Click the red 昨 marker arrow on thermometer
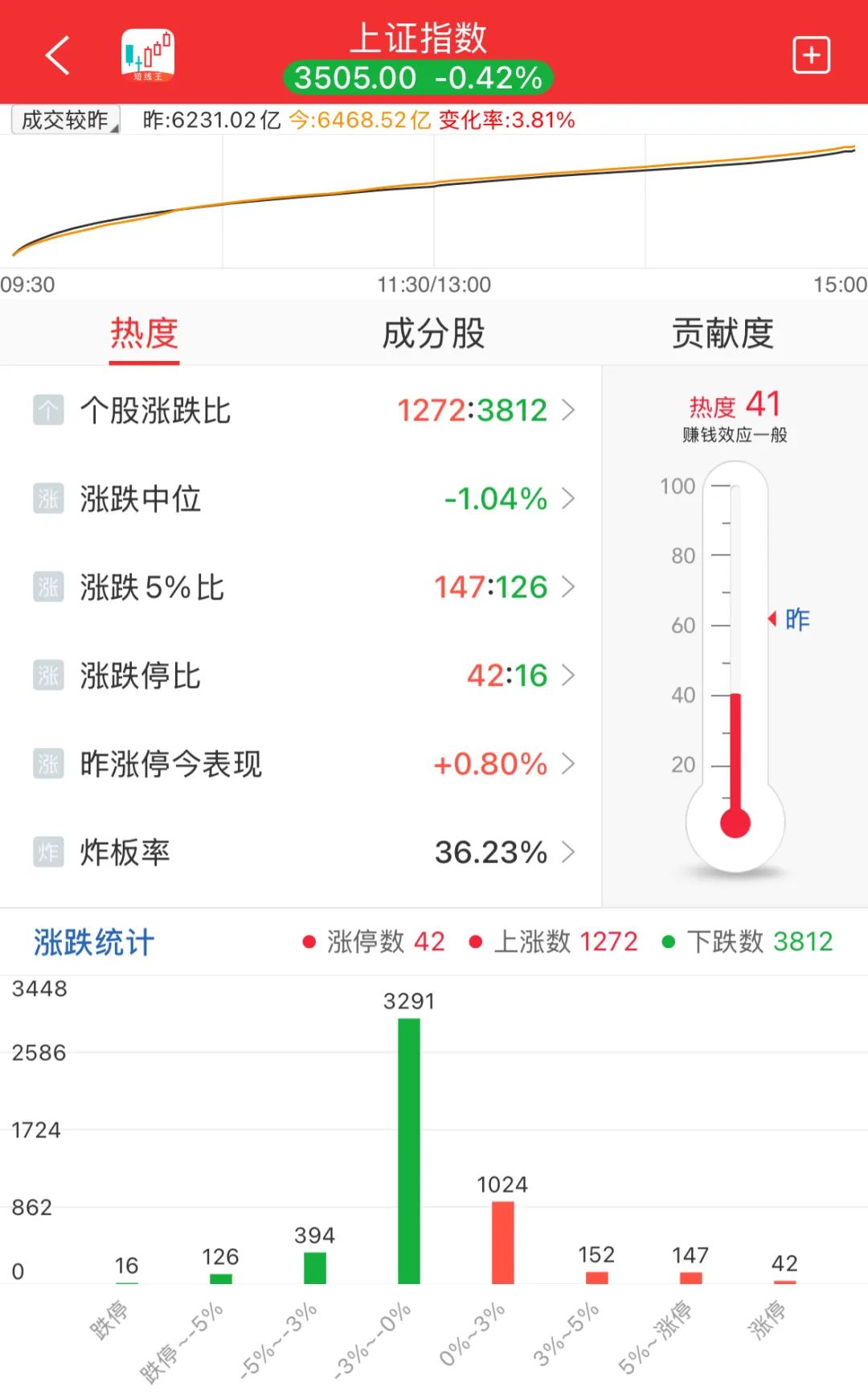 [772, 618]
